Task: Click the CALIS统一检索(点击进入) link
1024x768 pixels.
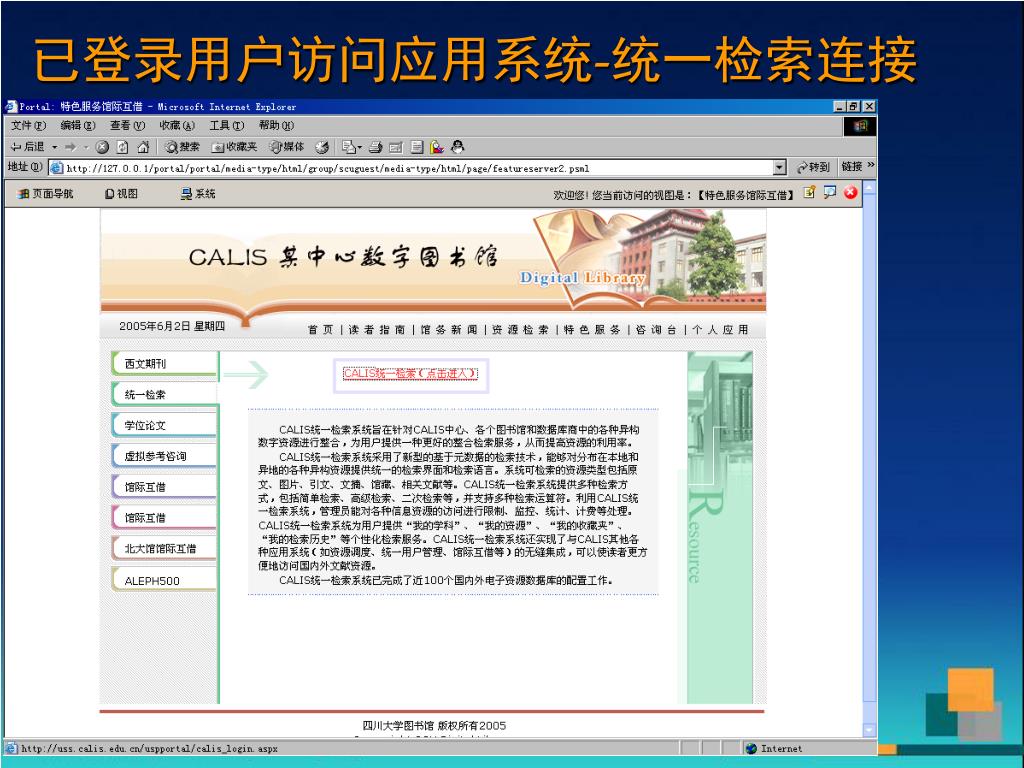Action: (x=410, y=374)
